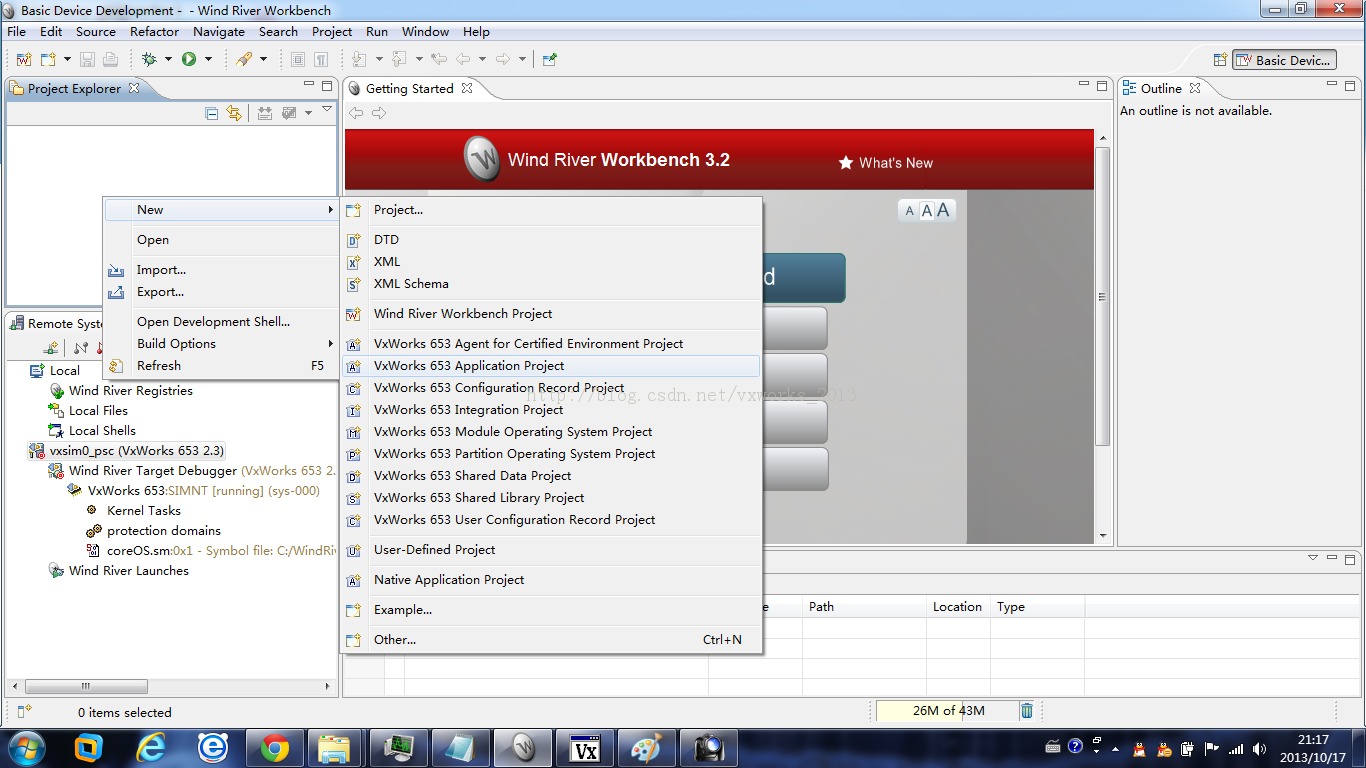This screenshot has height=768, width=1366.
Task: Open the Window menu
Action: pos(426,31)
